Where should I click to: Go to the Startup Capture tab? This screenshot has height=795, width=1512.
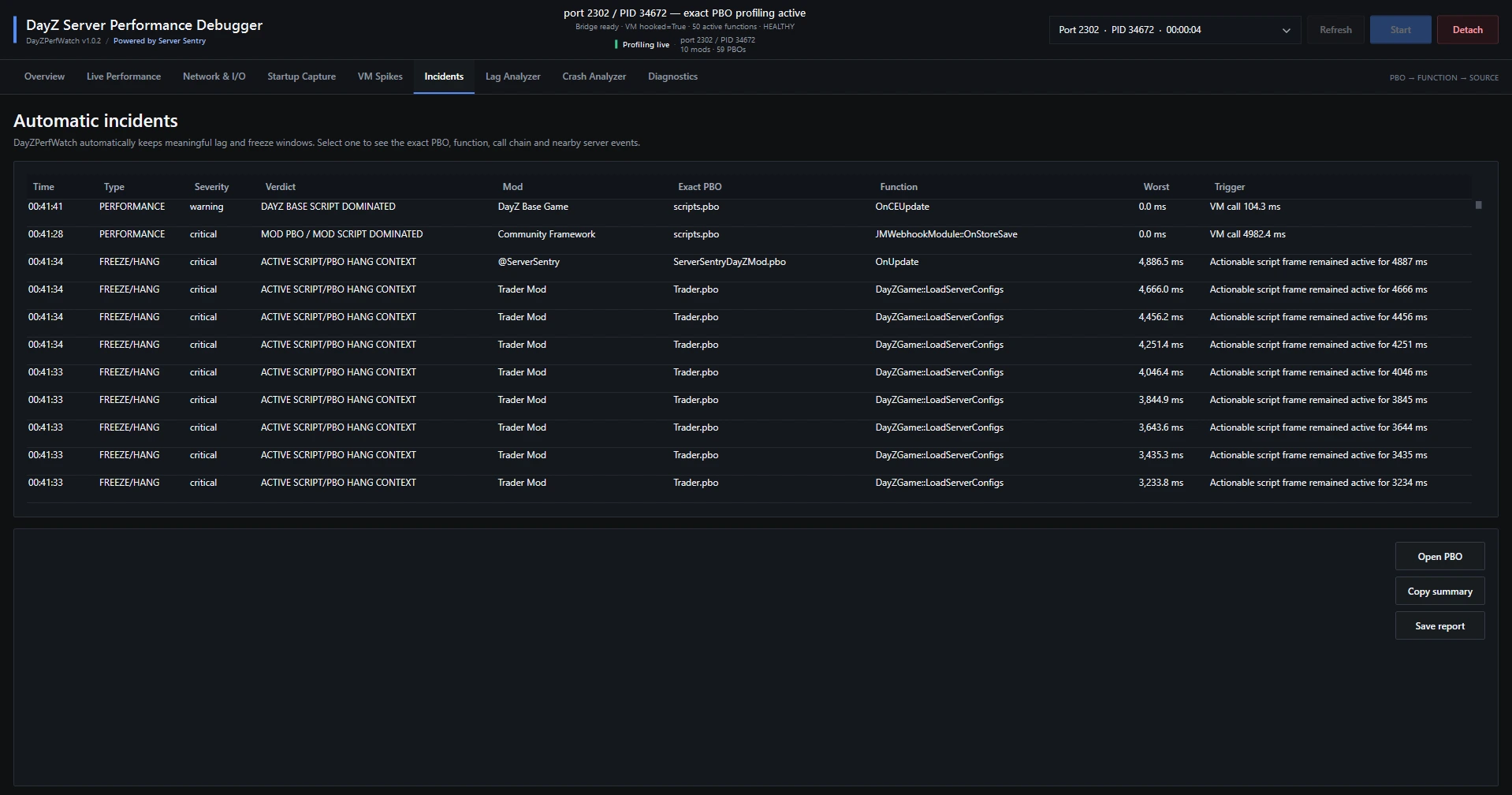[301, 77]
